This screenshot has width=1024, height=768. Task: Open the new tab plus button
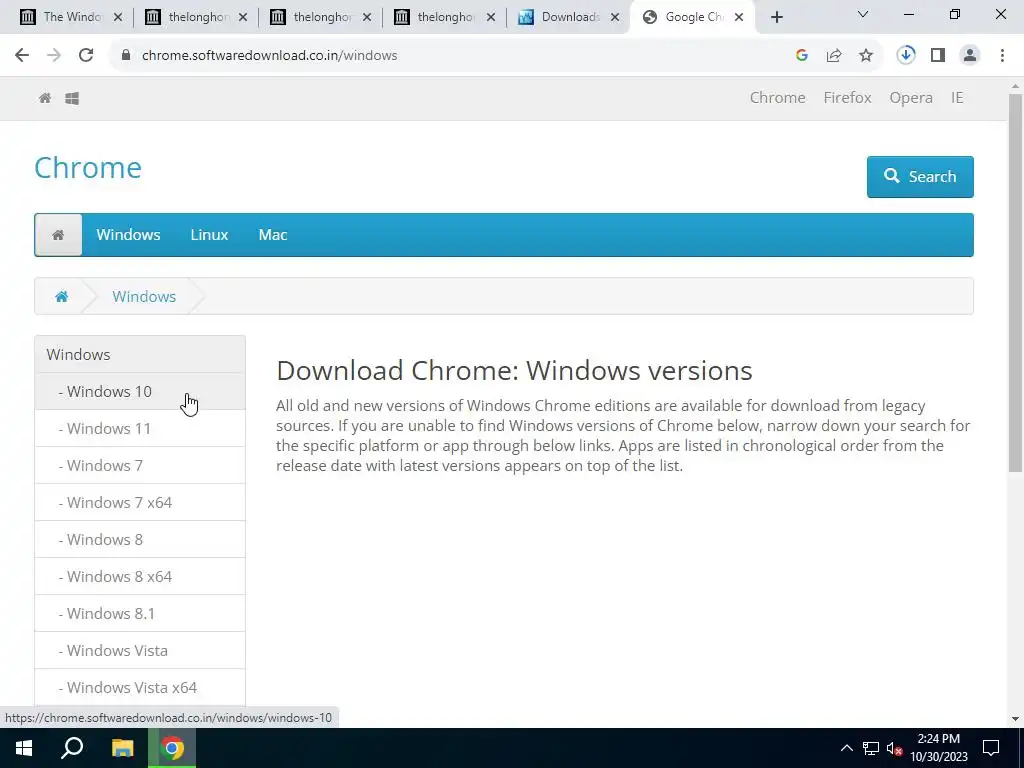tap(776, 17)
